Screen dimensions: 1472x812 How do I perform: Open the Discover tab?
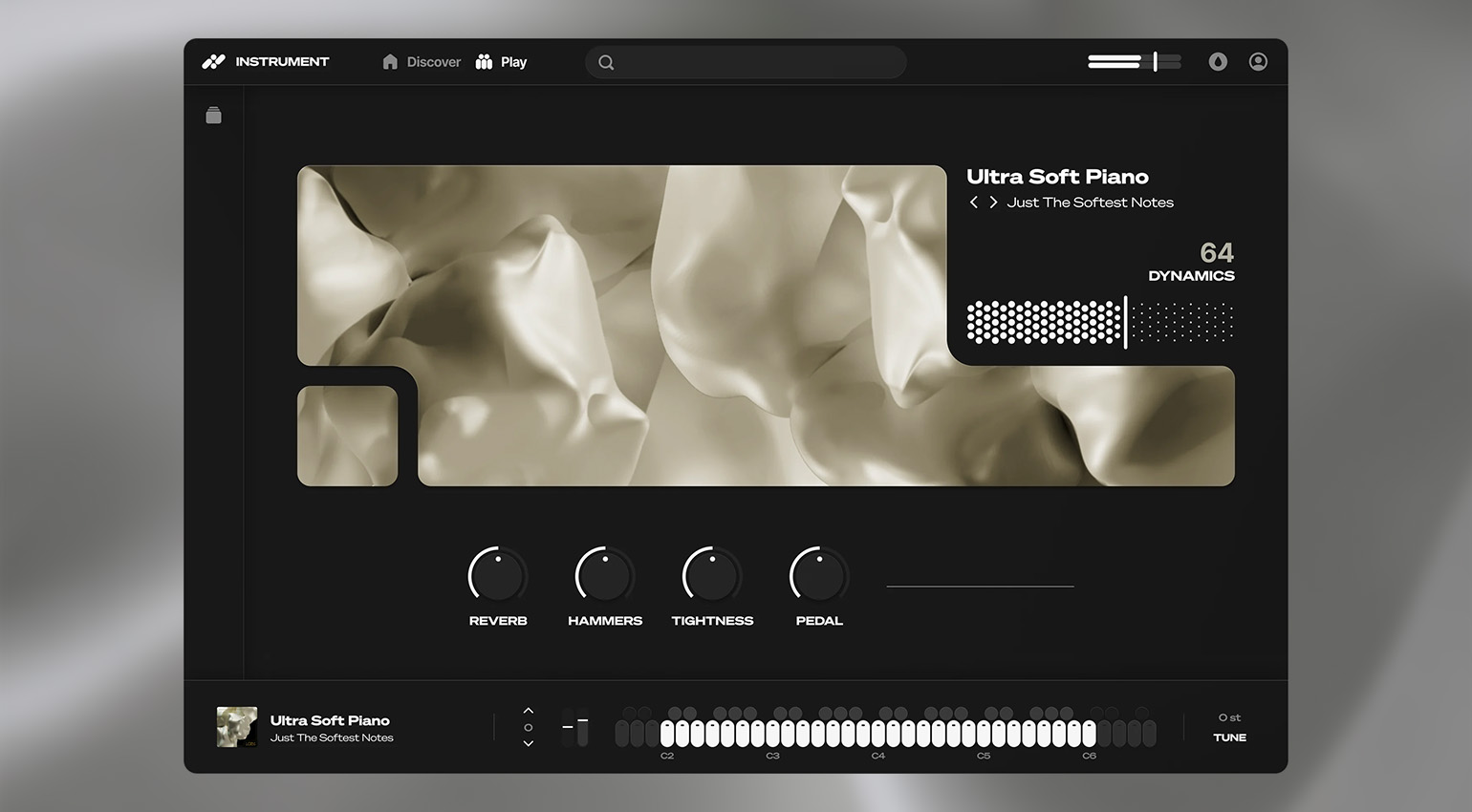[x=422, y=62]
